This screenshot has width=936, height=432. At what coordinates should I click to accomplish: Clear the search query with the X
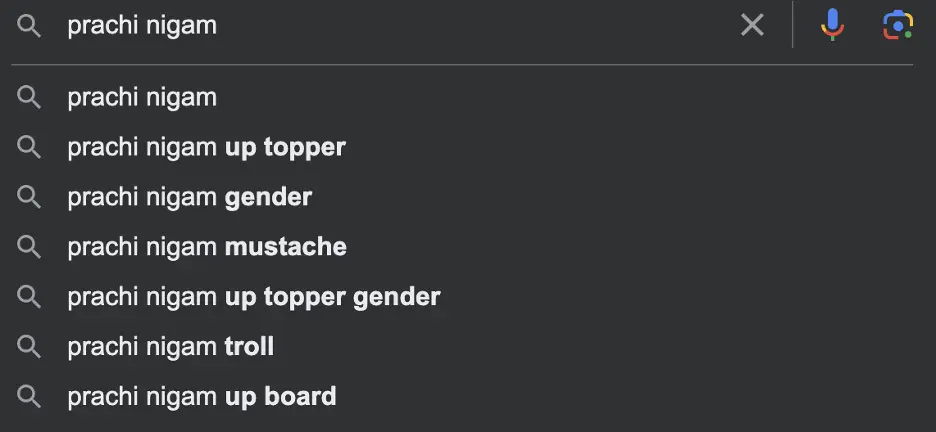[752, 26]
